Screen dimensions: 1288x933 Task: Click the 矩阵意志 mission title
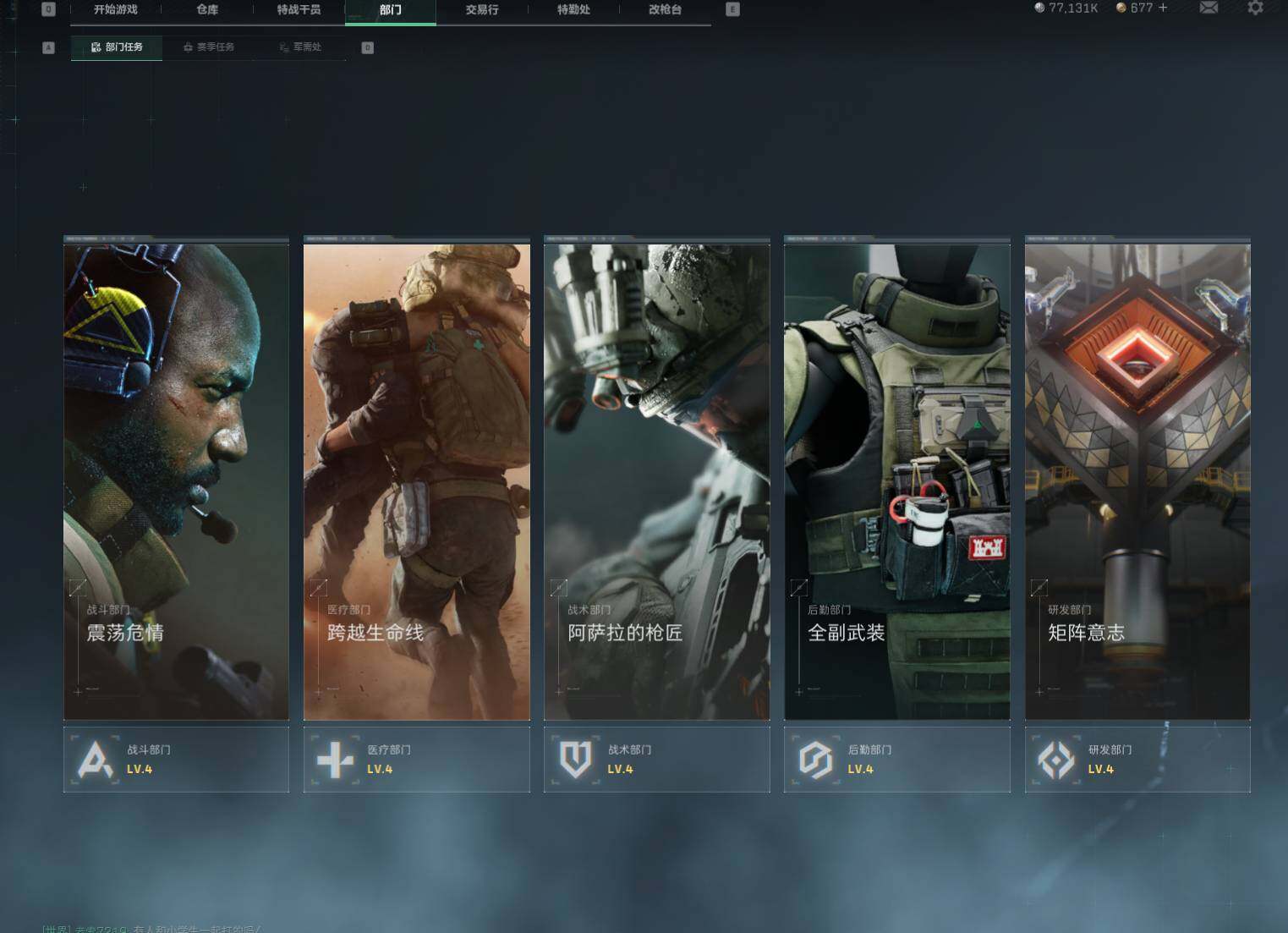1086,633
